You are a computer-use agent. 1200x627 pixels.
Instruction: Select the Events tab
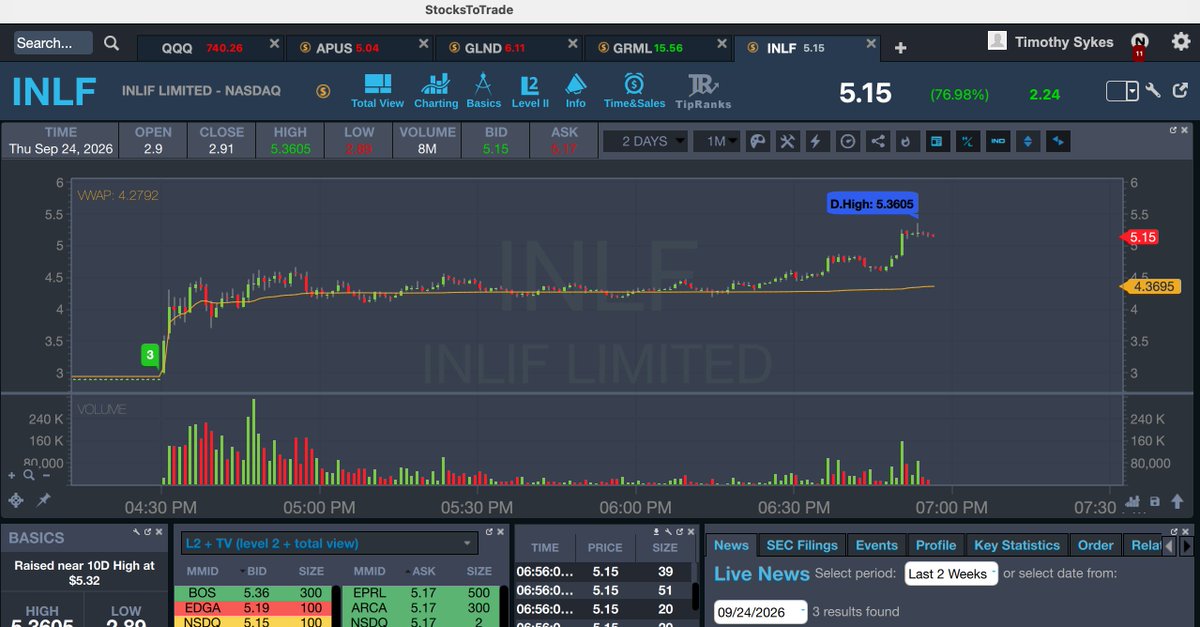(x=876, y=545)
